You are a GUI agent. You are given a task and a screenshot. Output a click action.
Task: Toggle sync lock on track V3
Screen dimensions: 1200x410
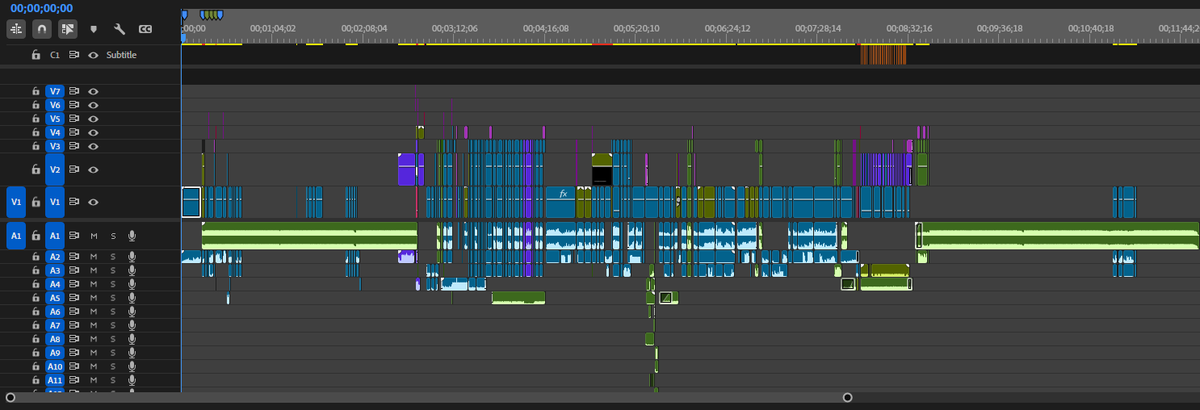click(74, 146)
